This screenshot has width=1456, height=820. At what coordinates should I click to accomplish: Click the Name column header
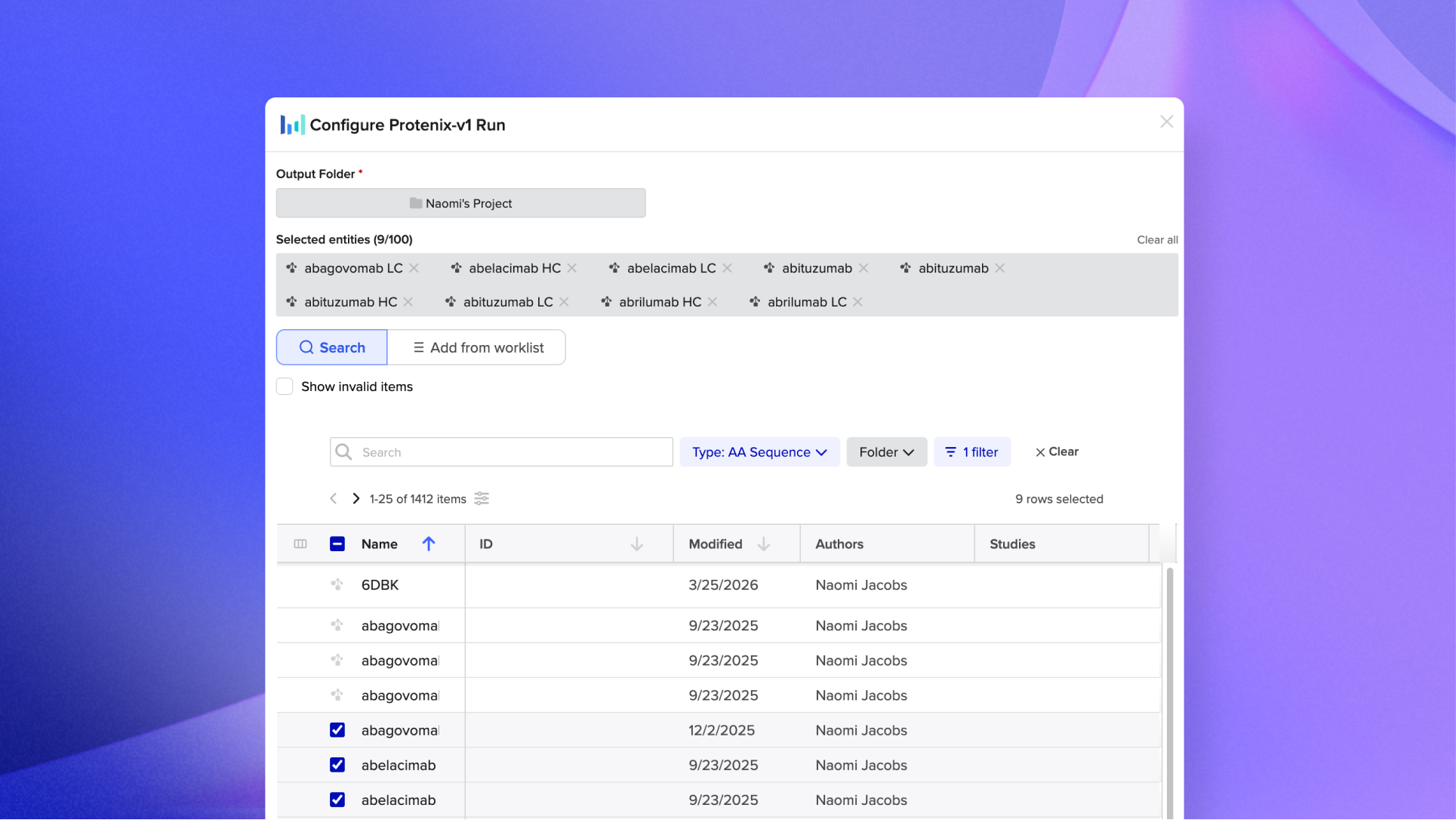coord(379,544)
